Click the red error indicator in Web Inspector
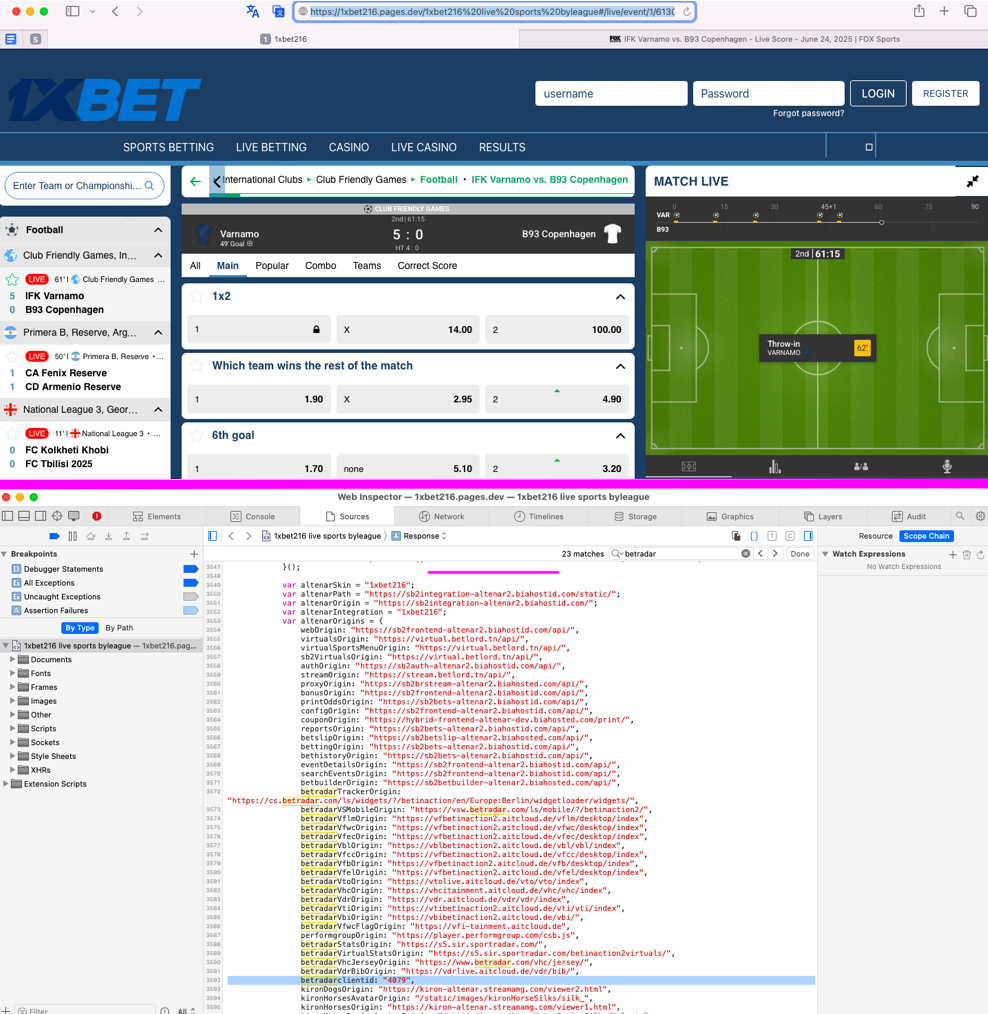 96,516
